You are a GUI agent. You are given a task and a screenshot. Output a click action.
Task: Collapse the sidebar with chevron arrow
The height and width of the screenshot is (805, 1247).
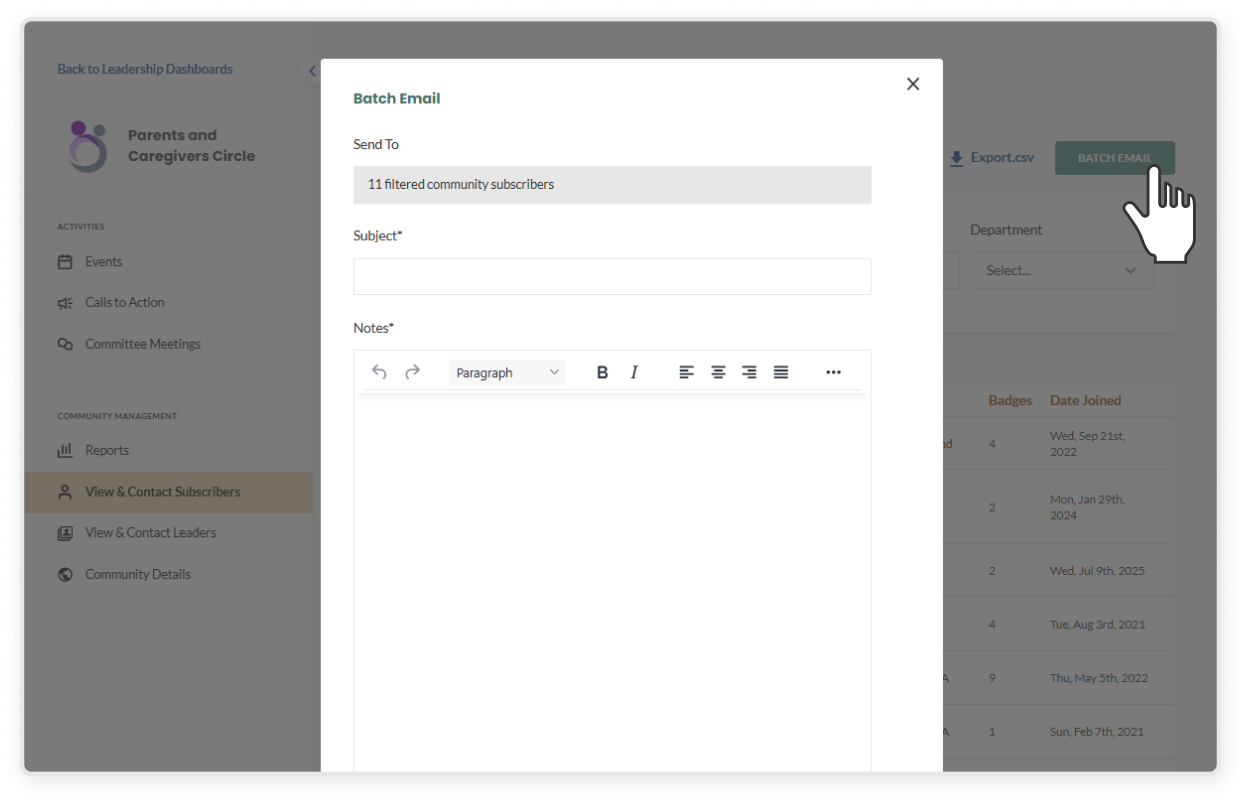(311, 71)
